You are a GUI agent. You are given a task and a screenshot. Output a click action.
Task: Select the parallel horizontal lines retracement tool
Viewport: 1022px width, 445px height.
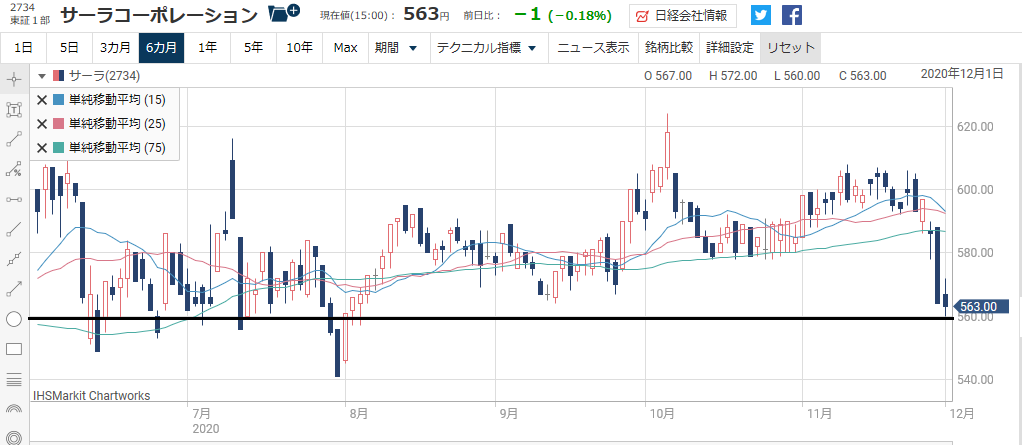14,379
